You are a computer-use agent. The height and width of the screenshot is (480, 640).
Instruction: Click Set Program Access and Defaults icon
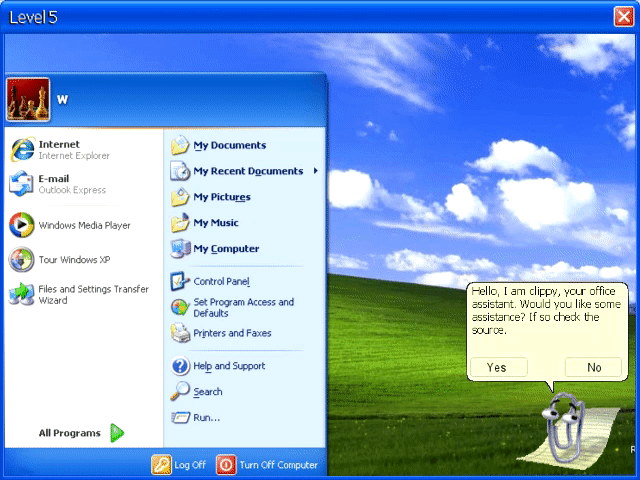click(180, 307)
